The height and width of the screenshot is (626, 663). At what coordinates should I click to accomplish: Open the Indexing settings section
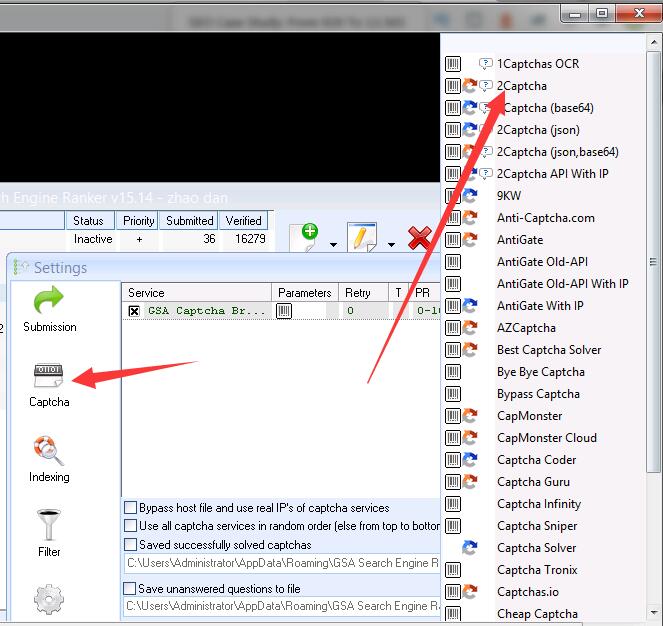[x=49, y=459]
